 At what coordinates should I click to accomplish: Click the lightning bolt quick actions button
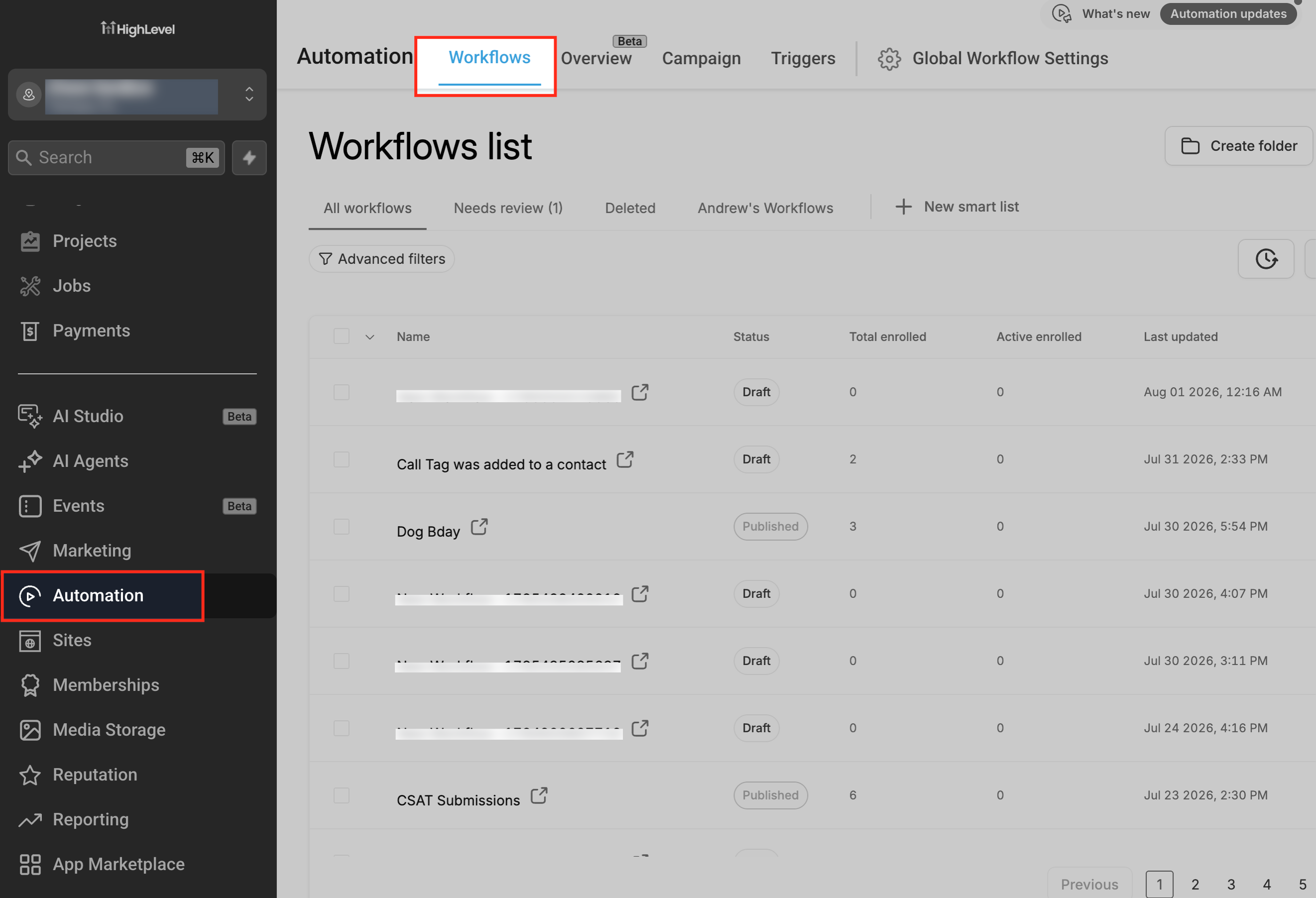tap(249, 157)
